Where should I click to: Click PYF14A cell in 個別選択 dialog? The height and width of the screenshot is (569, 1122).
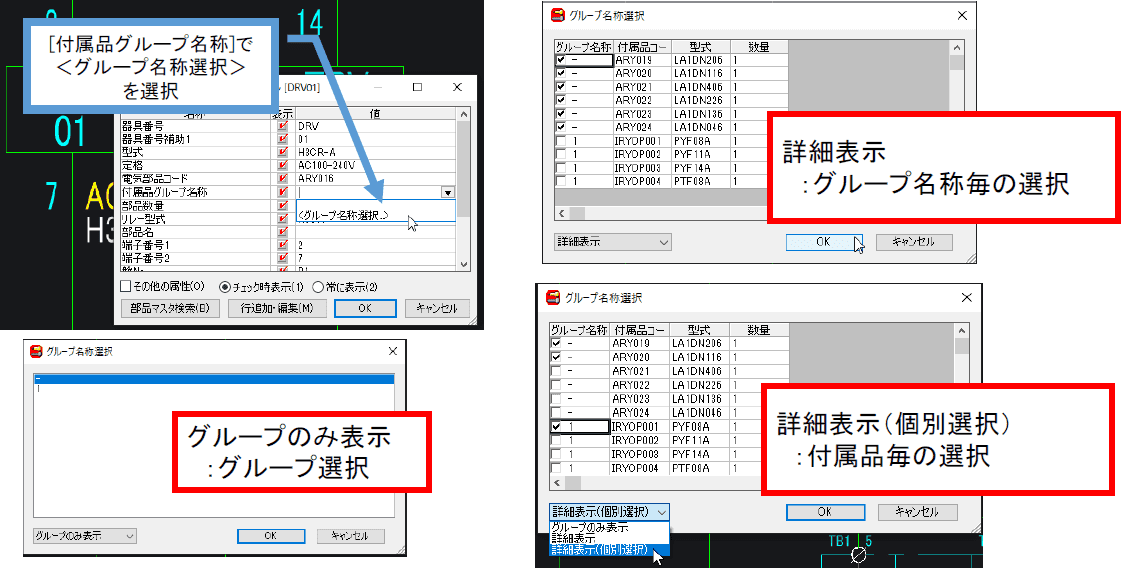[x=699, y=454]
